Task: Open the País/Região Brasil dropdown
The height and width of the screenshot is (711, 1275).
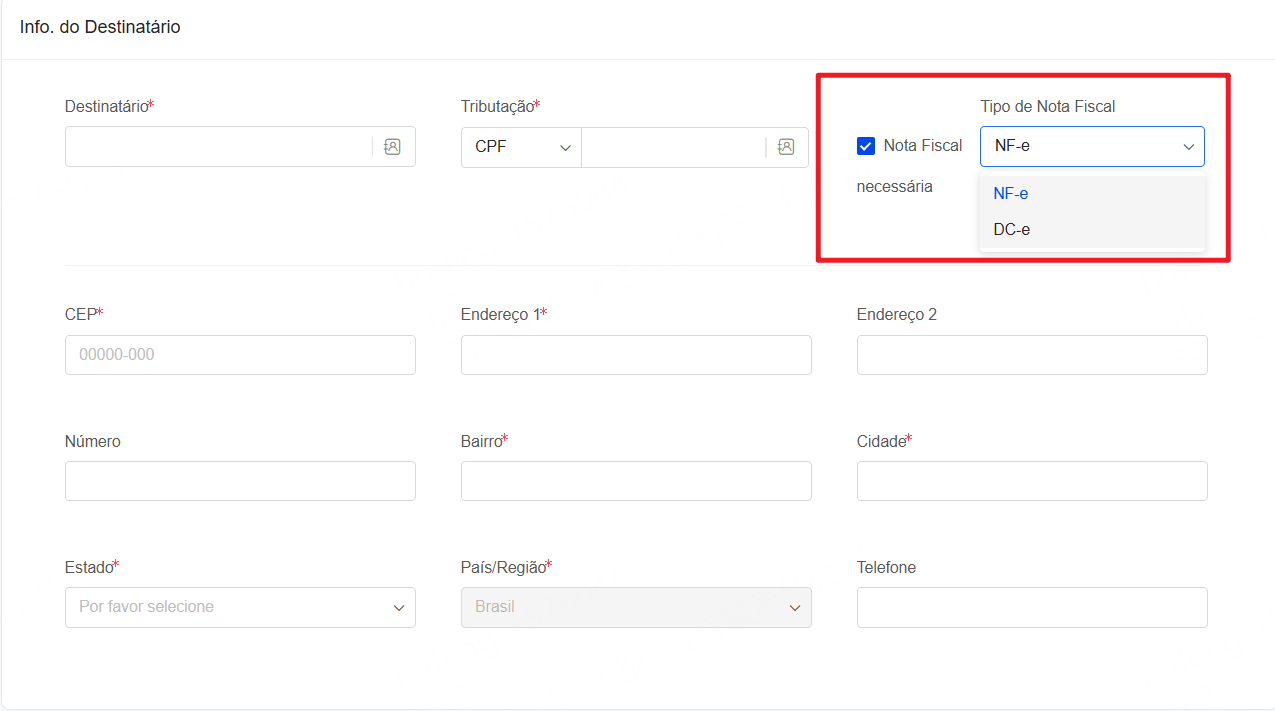Action: pos(636,607)
